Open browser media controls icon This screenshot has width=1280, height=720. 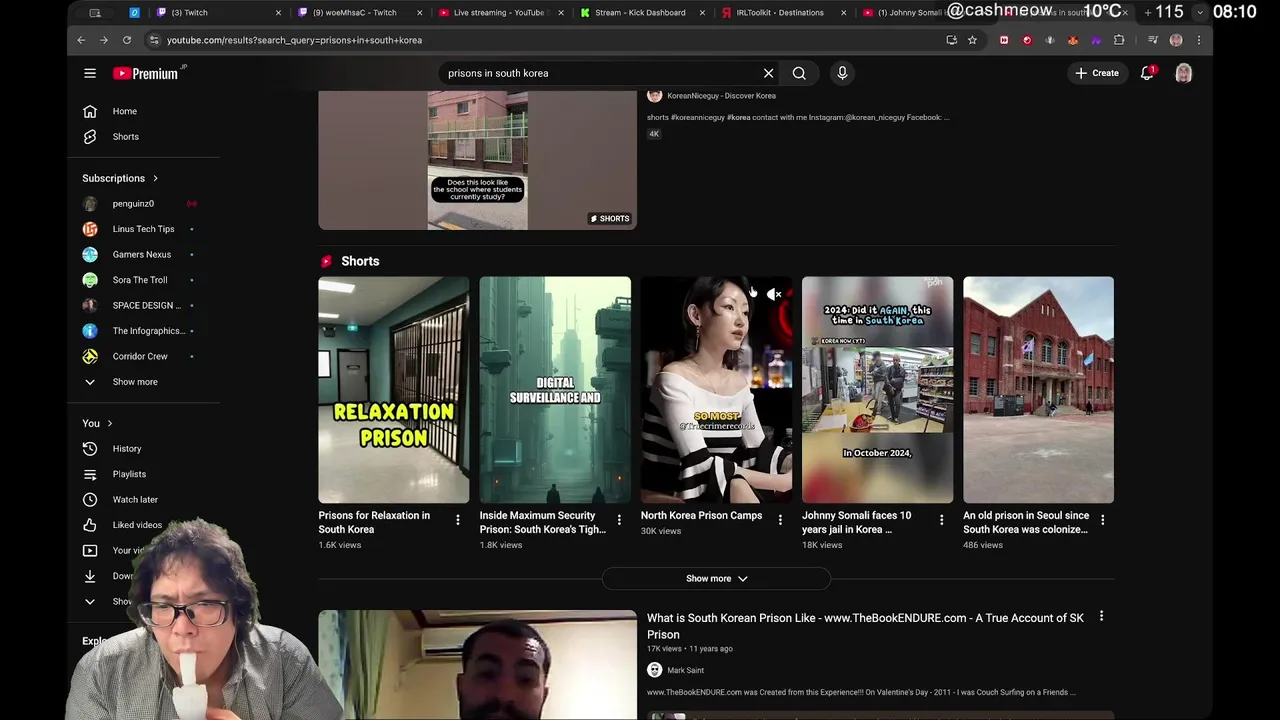point(1153,40)
